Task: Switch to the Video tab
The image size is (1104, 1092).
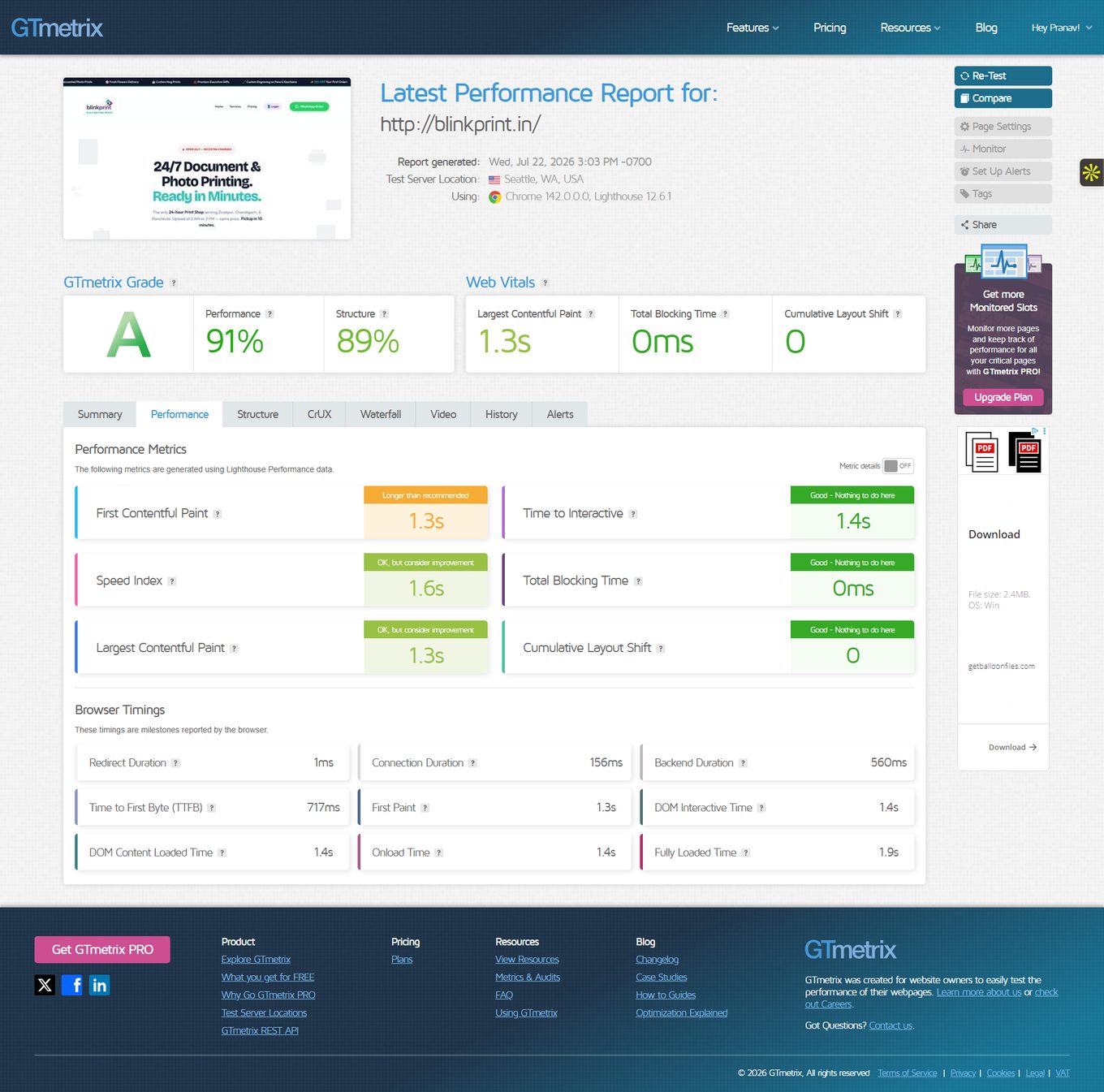Action: [443, 414]
